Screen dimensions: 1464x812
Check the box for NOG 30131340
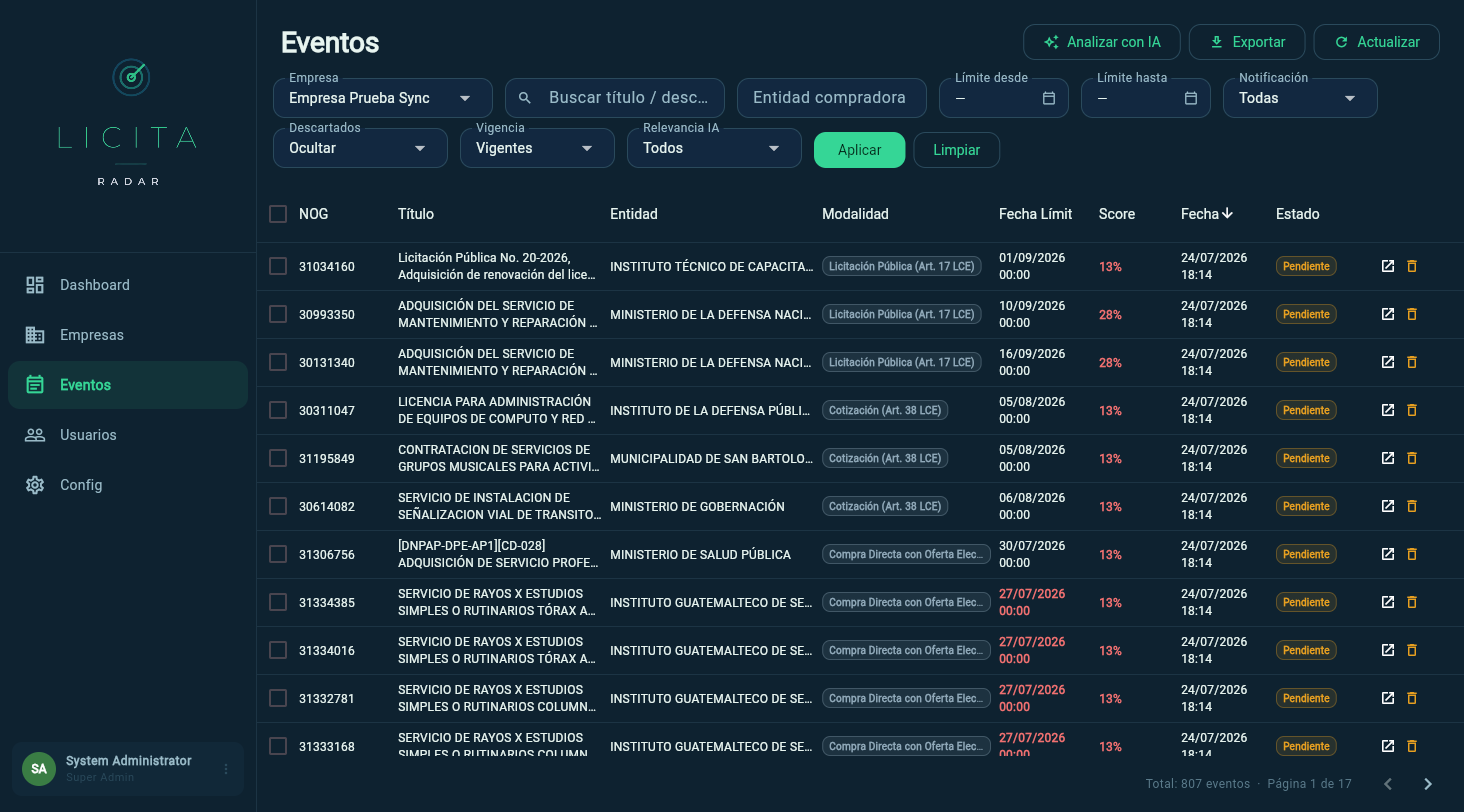pos(278,362)
